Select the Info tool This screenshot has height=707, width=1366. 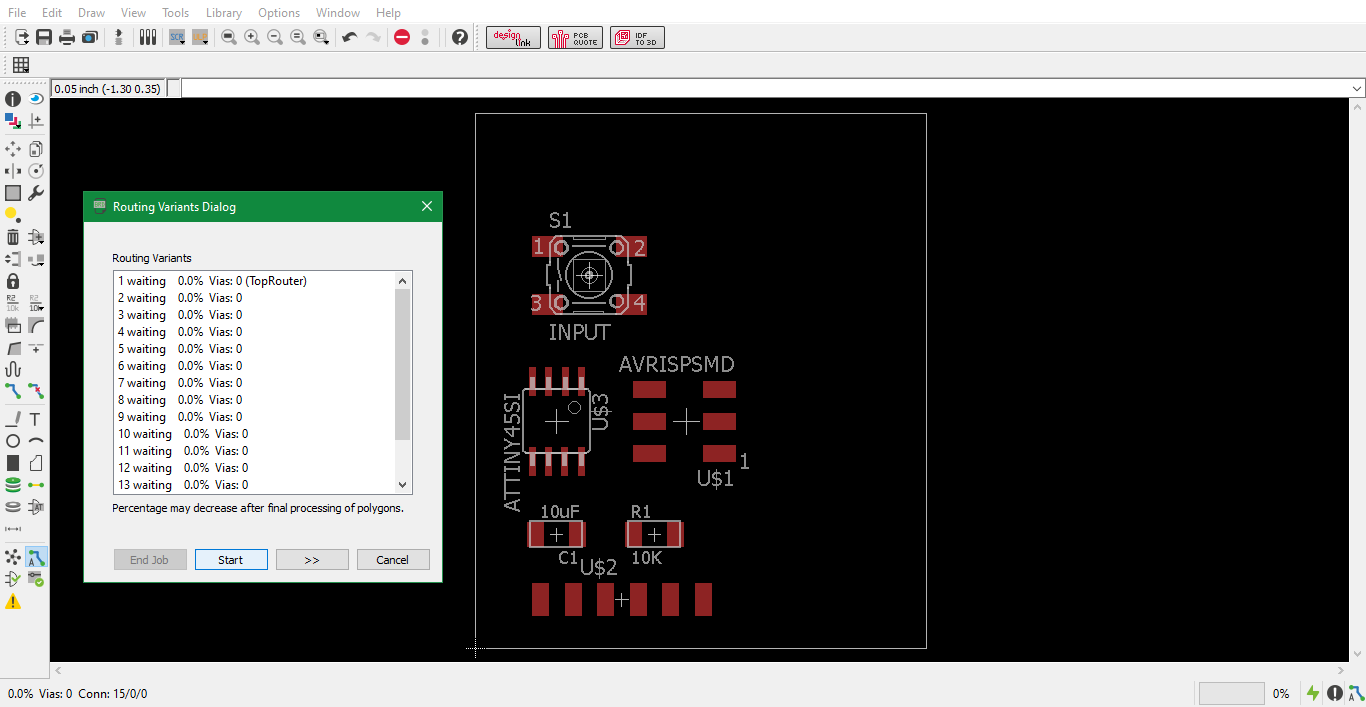13,99
